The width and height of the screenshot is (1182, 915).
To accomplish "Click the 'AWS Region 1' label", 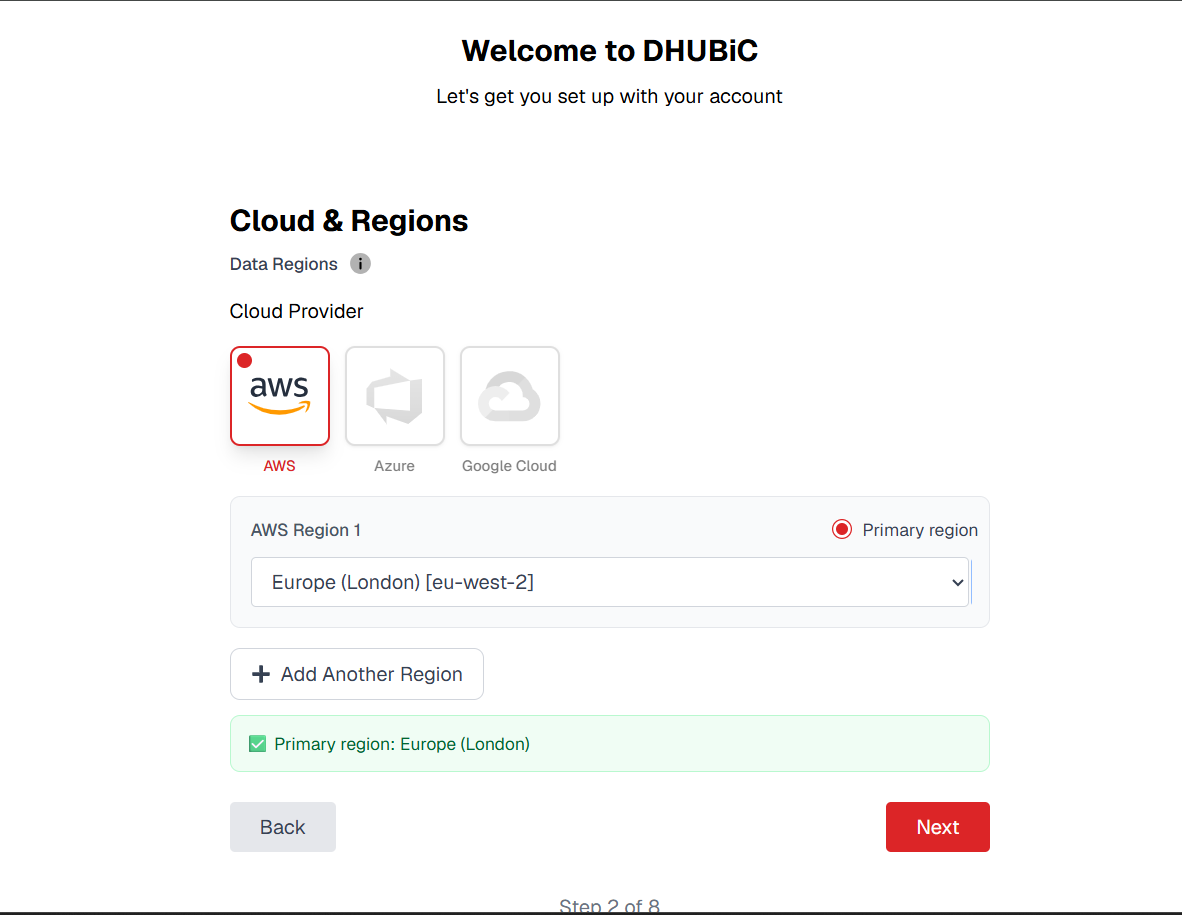I will coord(305,530).
